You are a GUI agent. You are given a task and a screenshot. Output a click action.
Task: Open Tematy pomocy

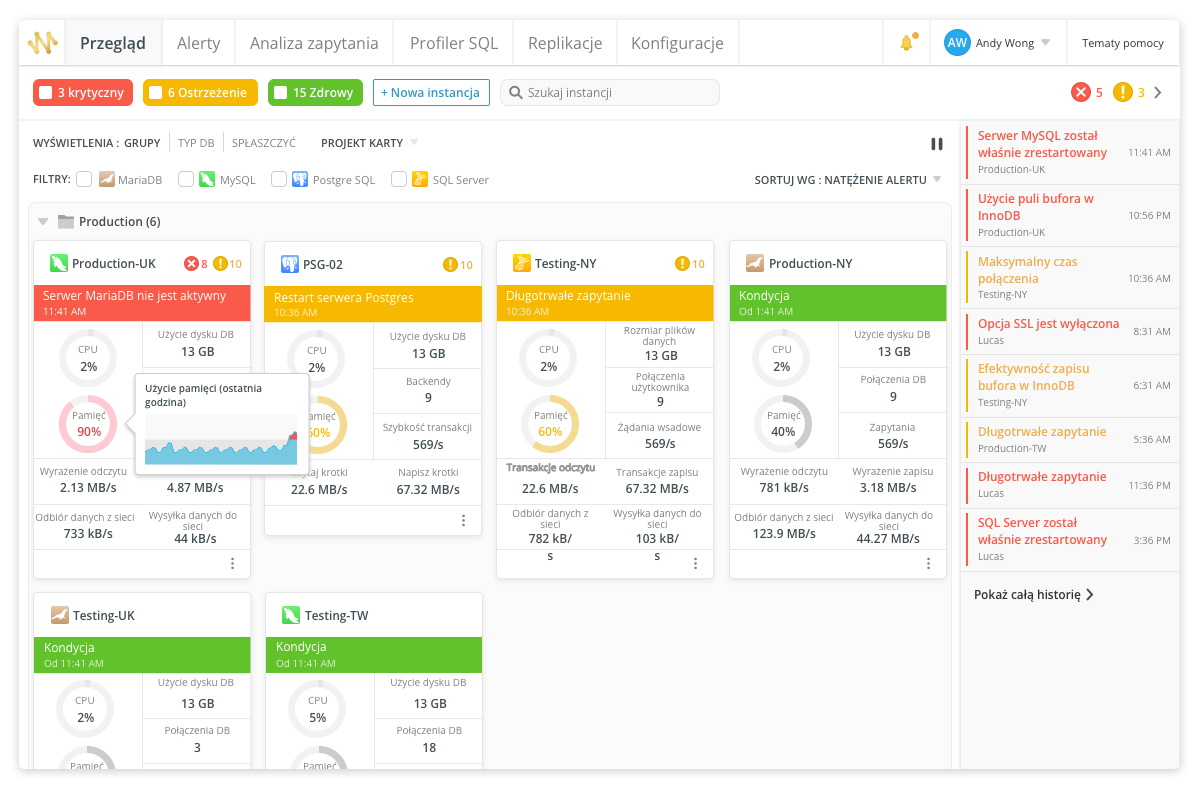pos(1123,43)
